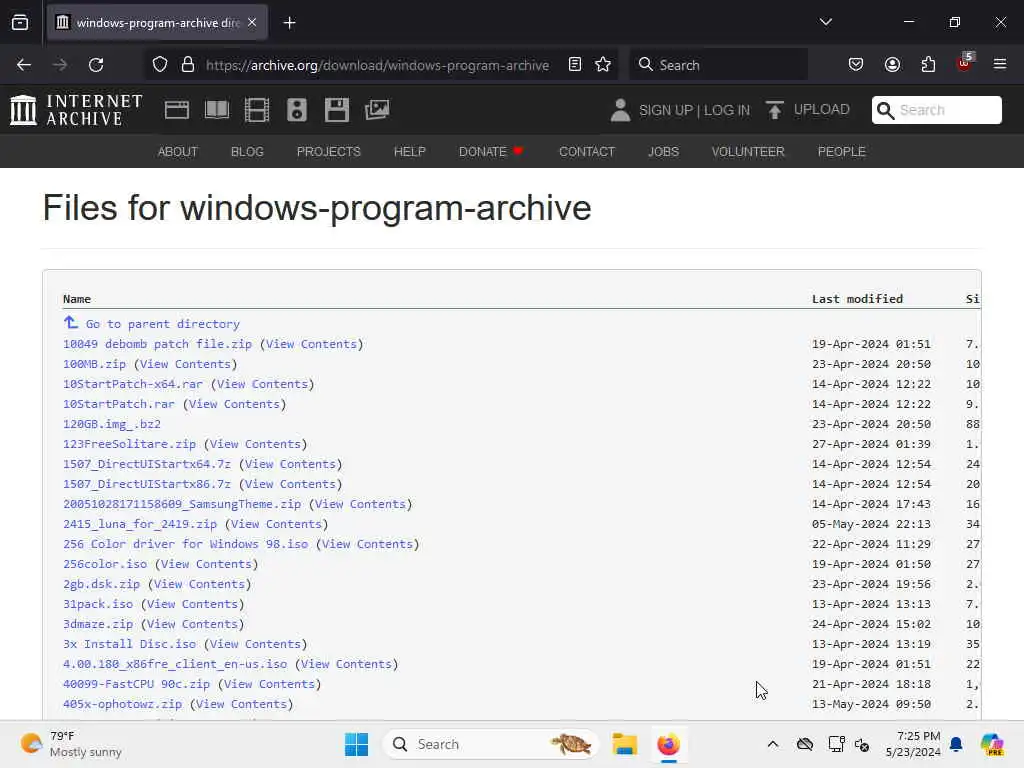
Task: Open the Images icon
Action: click(x=377, y=110)
